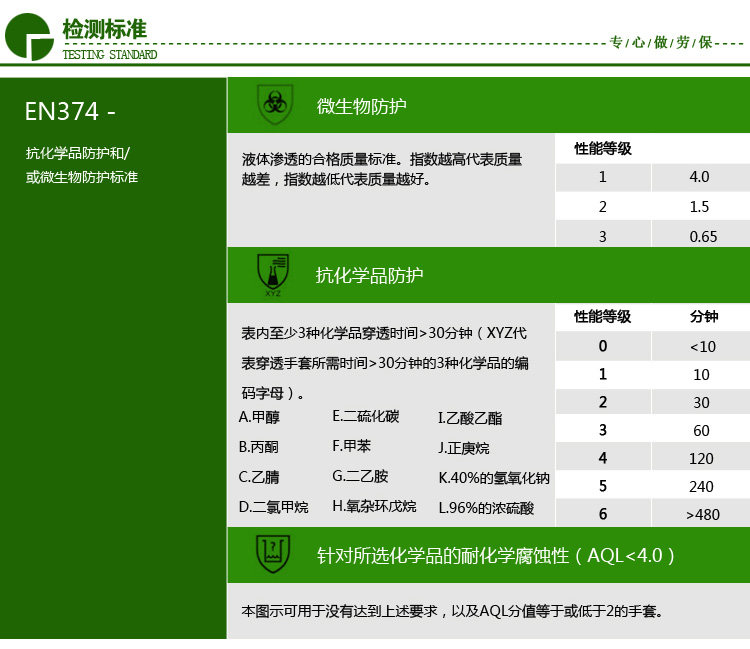Click the 越差，指数越高 second description line
This screenshot has height=649, width=750.
pos(335,179)
